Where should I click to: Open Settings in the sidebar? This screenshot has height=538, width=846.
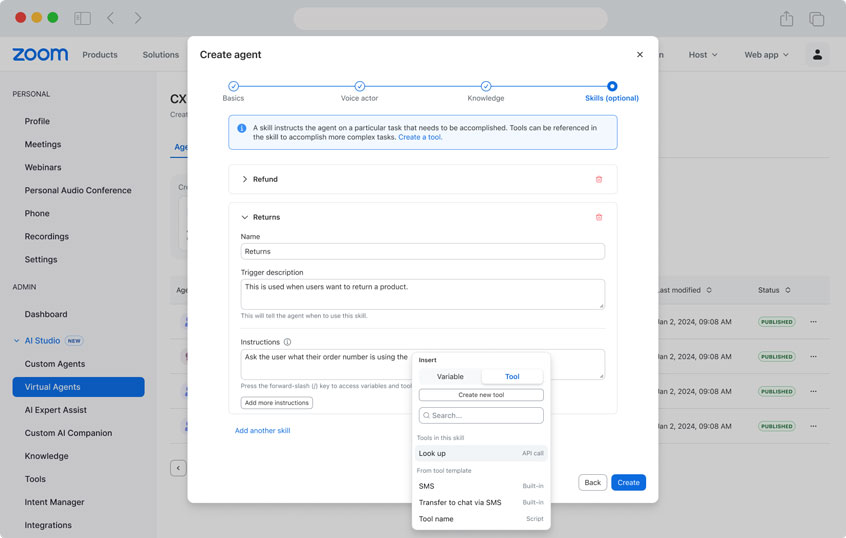(40, 260)
